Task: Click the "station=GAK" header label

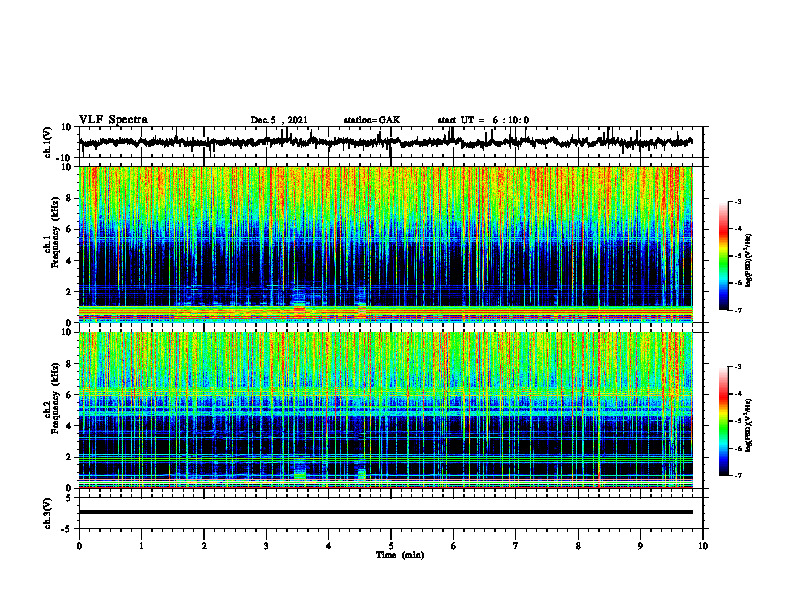Action: tap(372, 120)
